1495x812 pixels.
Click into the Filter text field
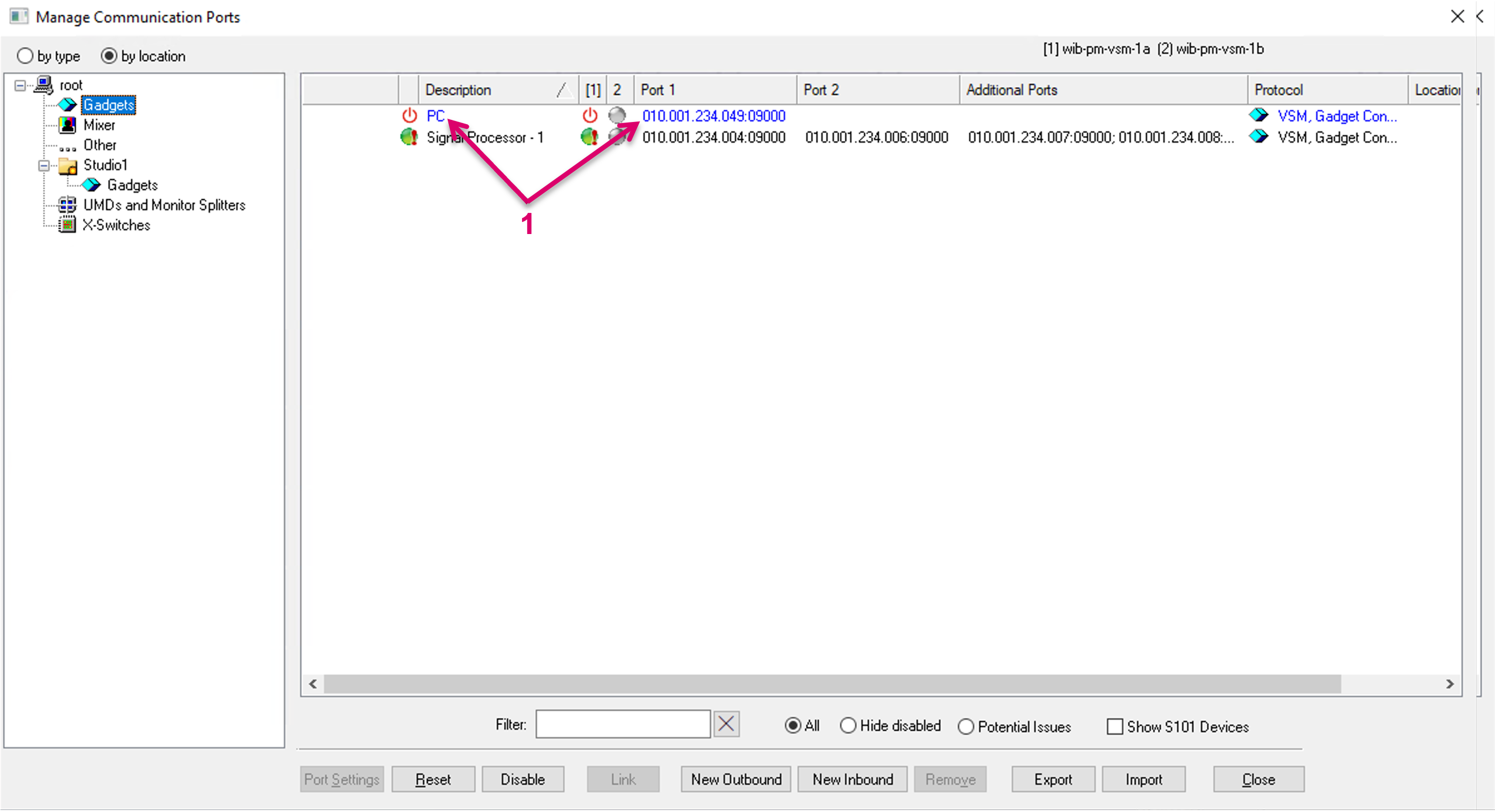[x=622, y=724]
